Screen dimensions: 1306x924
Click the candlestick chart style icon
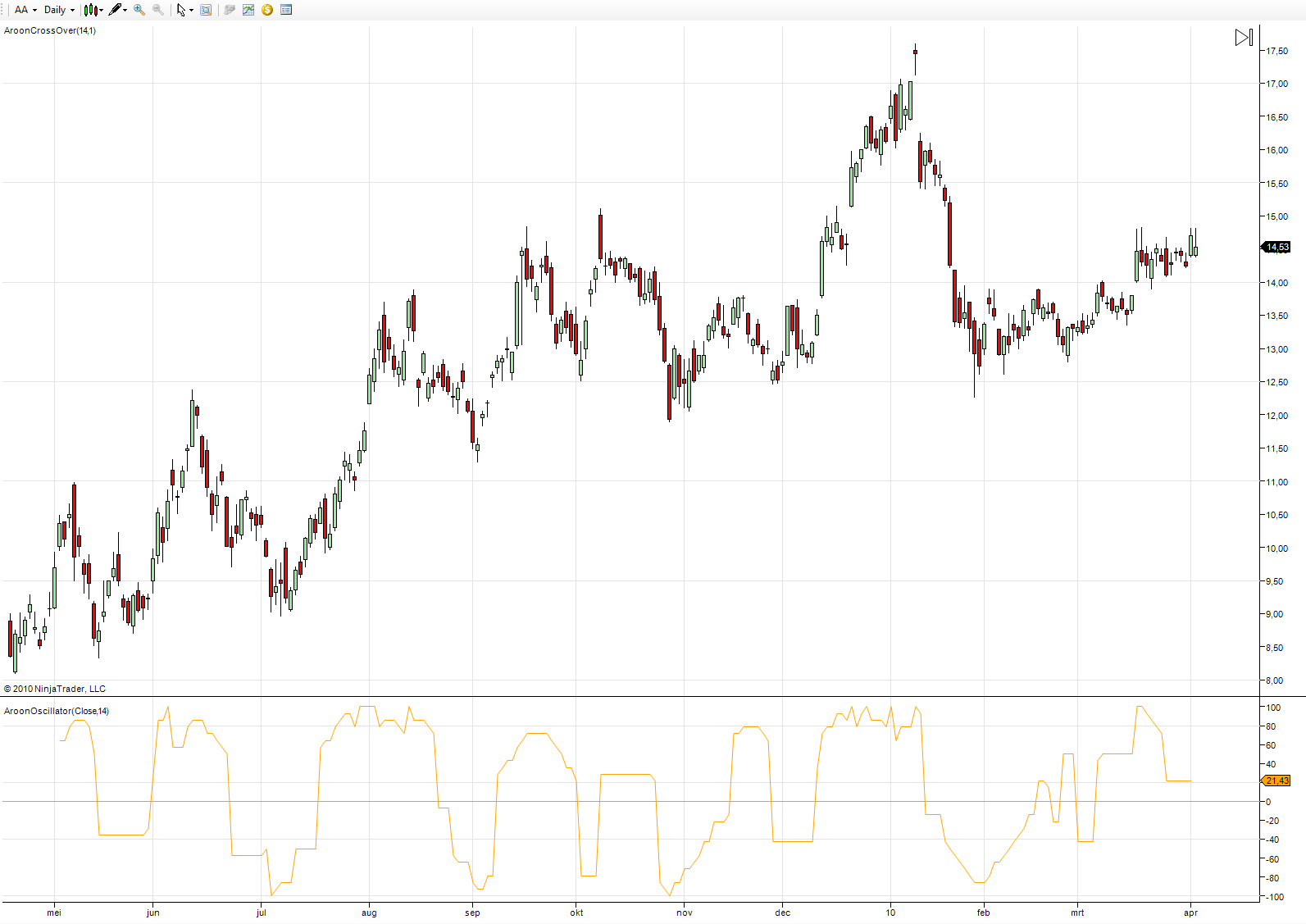90,10
